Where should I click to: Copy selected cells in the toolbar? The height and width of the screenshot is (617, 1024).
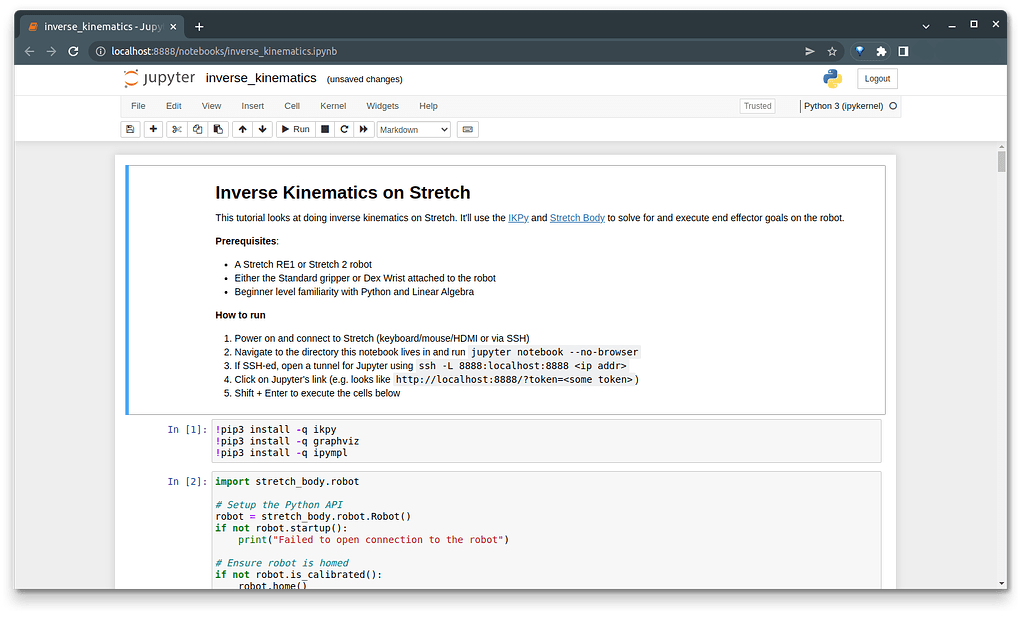197,129
